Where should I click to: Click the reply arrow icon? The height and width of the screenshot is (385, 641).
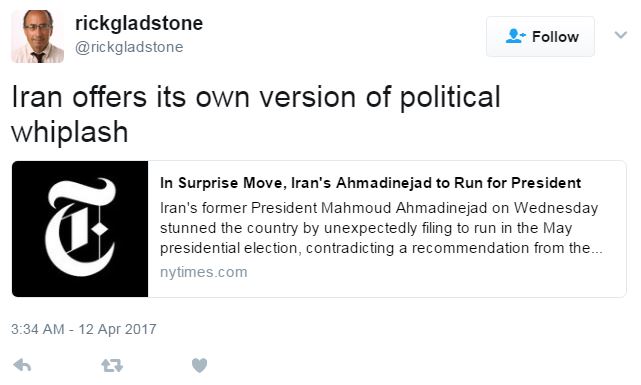[22, 365]
